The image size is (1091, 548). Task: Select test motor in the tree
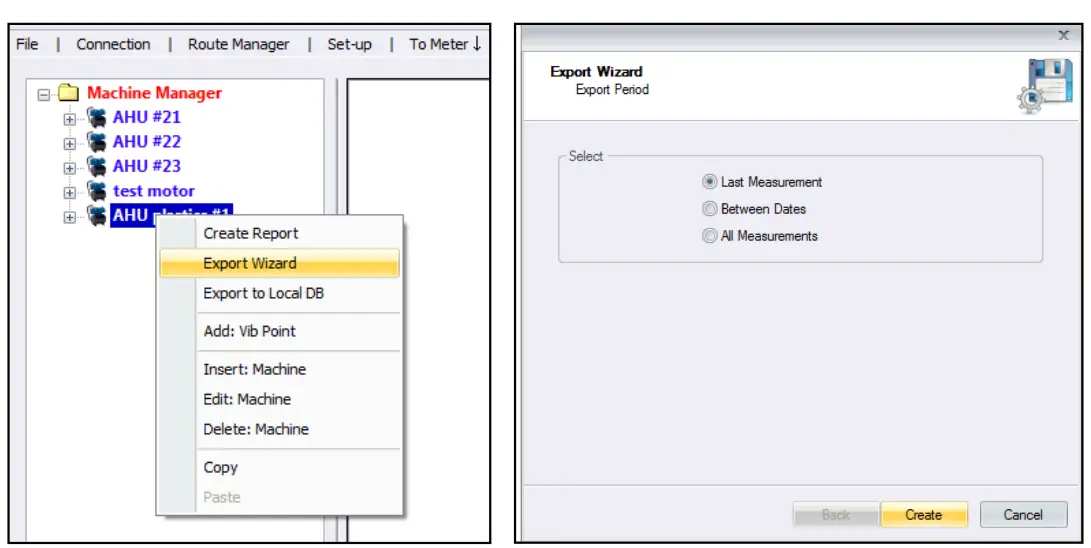click(154, 191)
